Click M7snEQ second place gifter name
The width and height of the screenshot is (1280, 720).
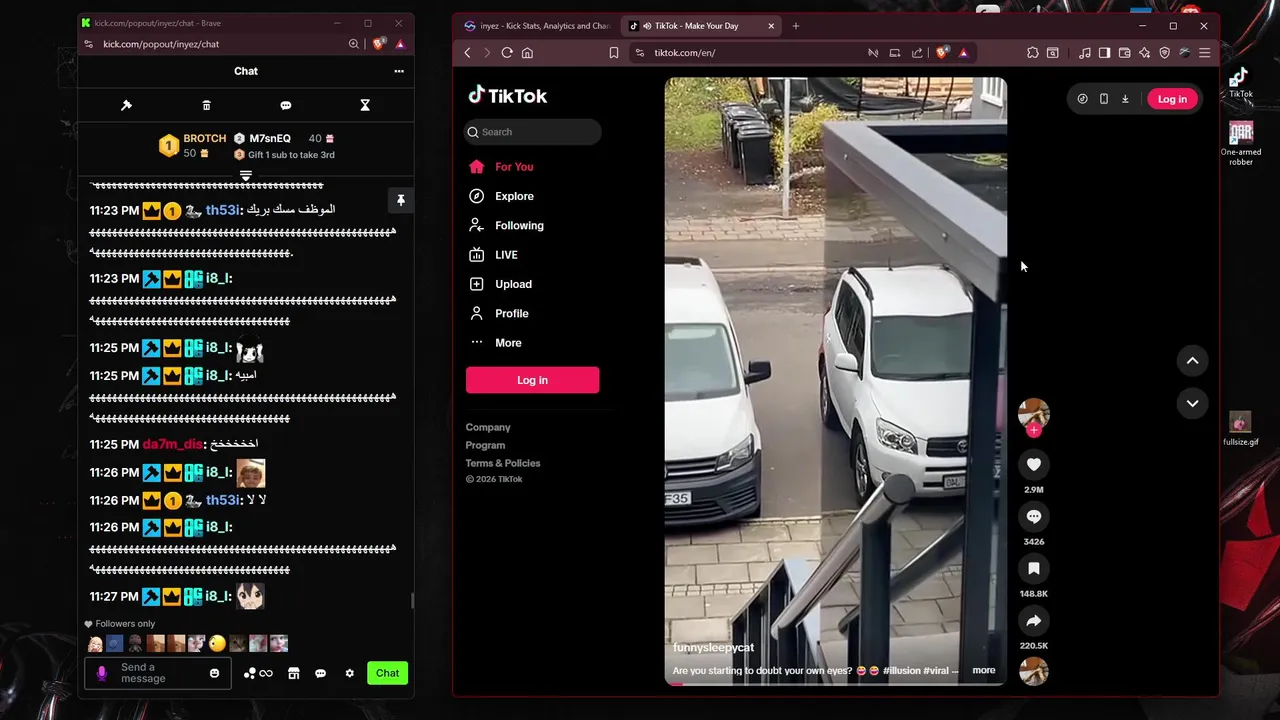coord(270,139)
